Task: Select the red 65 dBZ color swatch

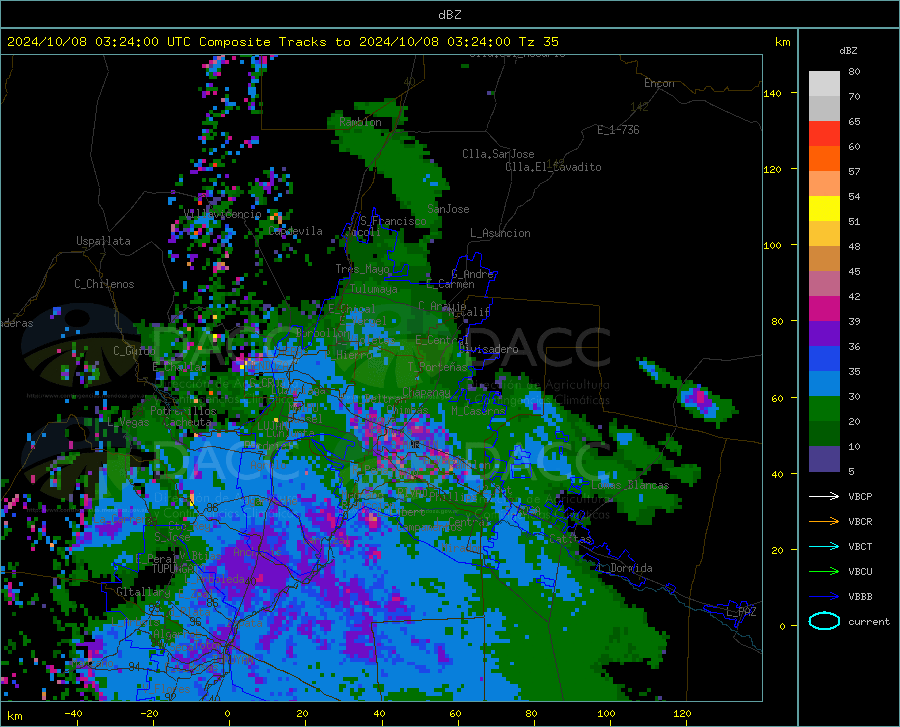Action: [x=824, y=134]
